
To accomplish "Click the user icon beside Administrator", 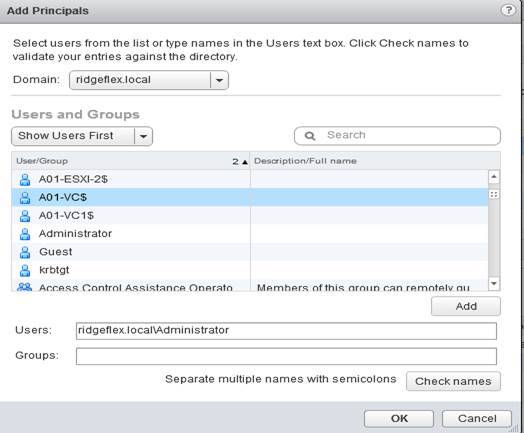I will (x=25, y=234).
